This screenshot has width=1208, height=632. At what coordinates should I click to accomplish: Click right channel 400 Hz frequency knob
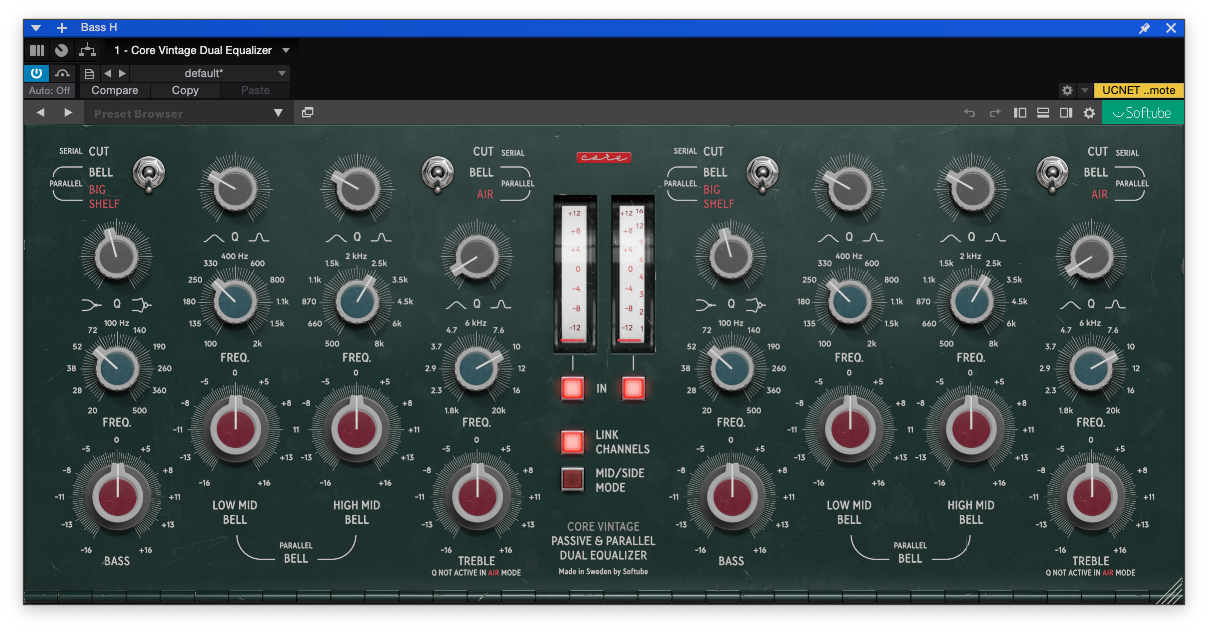(848, 300)
